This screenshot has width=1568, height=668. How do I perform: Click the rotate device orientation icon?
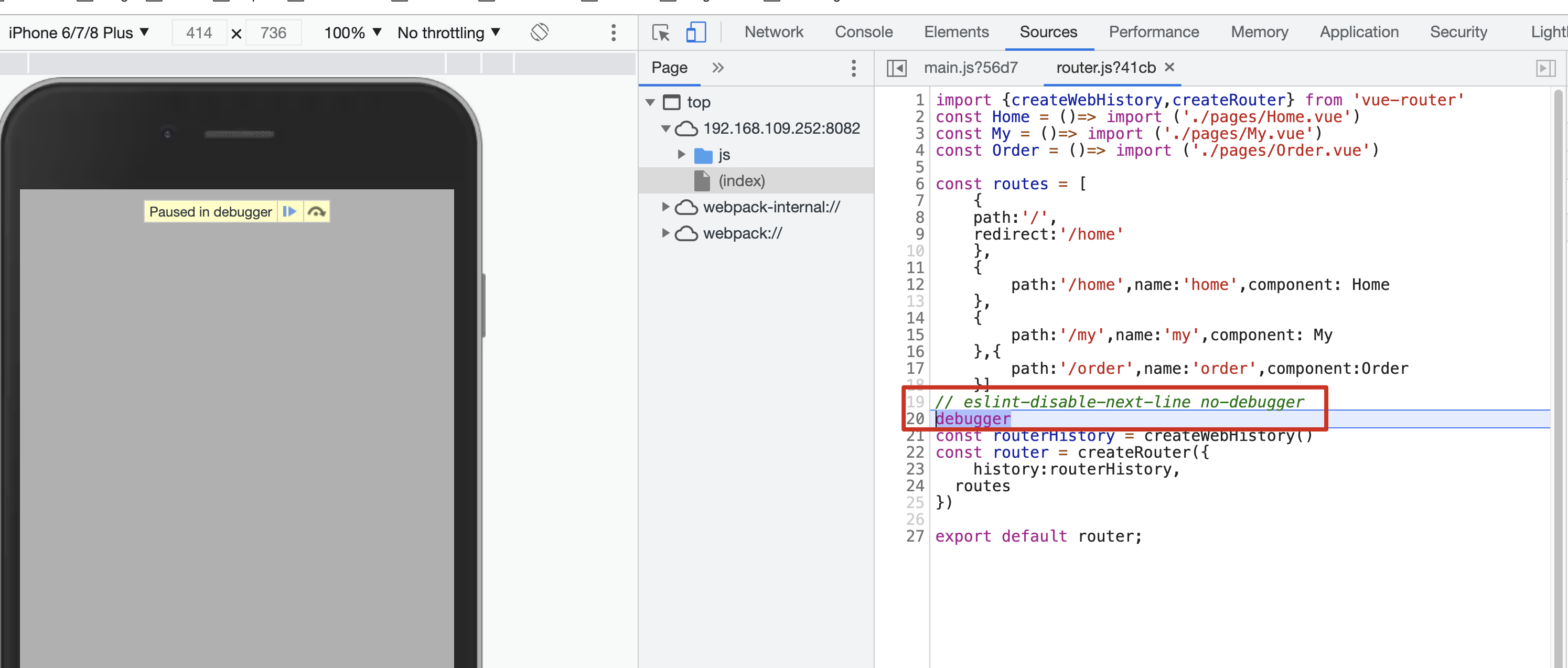pos(539,32)
